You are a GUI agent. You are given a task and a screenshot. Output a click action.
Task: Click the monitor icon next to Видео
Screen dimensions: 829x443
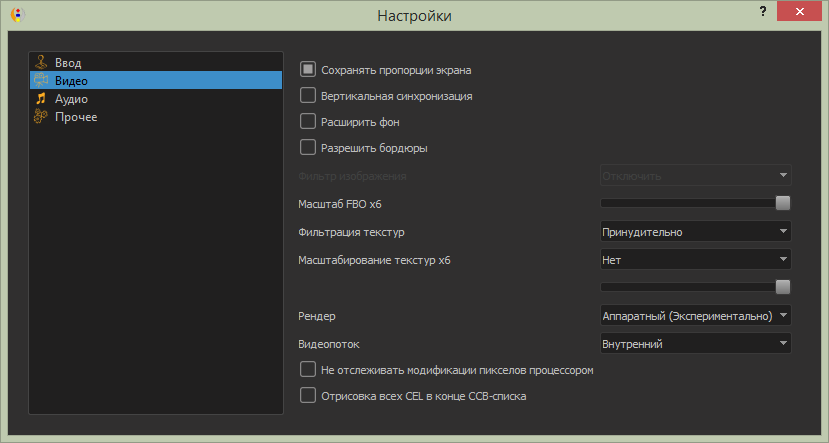tap(41, 81)
